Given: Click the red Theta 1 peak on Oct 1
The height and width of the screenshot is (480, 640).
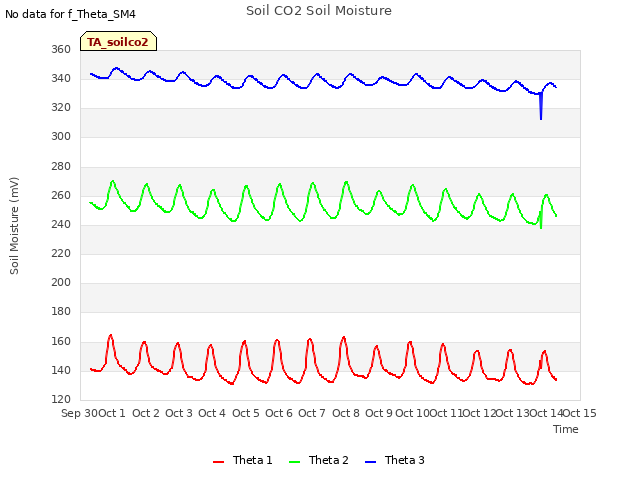Looking at the screenshot, I should pyautogui.click(x=111, y=336).
